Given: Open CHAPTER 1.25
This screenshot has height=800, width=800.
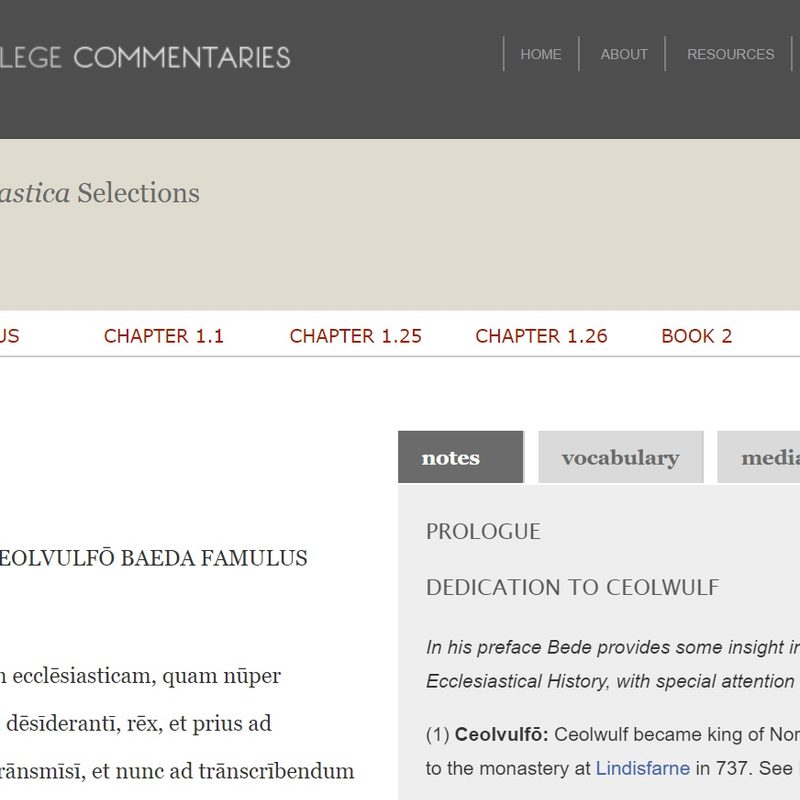Looking at the screenshot, I should click(x=356, y=336).
